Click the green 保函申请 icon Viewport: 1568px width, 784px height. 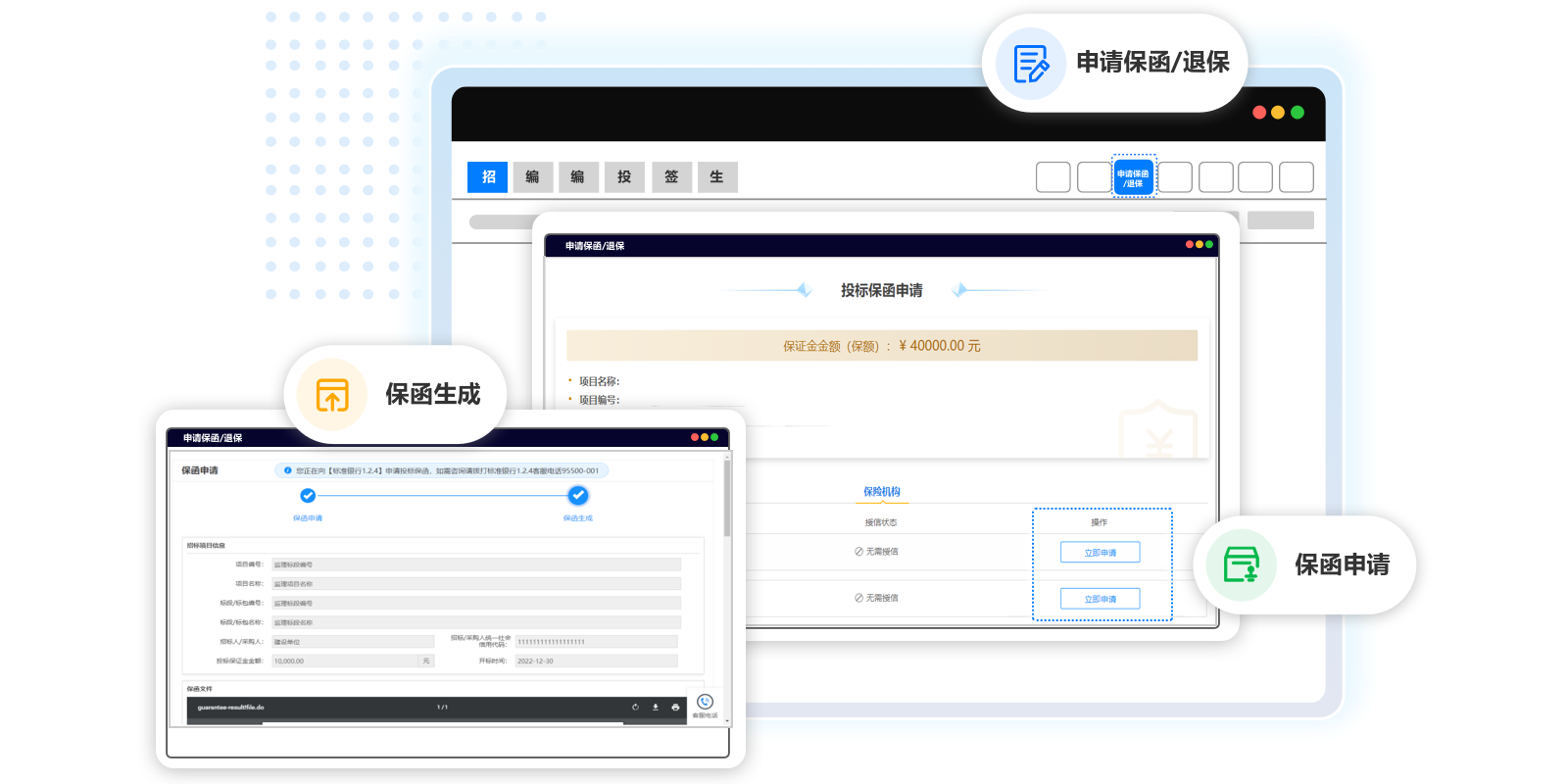point(1241,564)
